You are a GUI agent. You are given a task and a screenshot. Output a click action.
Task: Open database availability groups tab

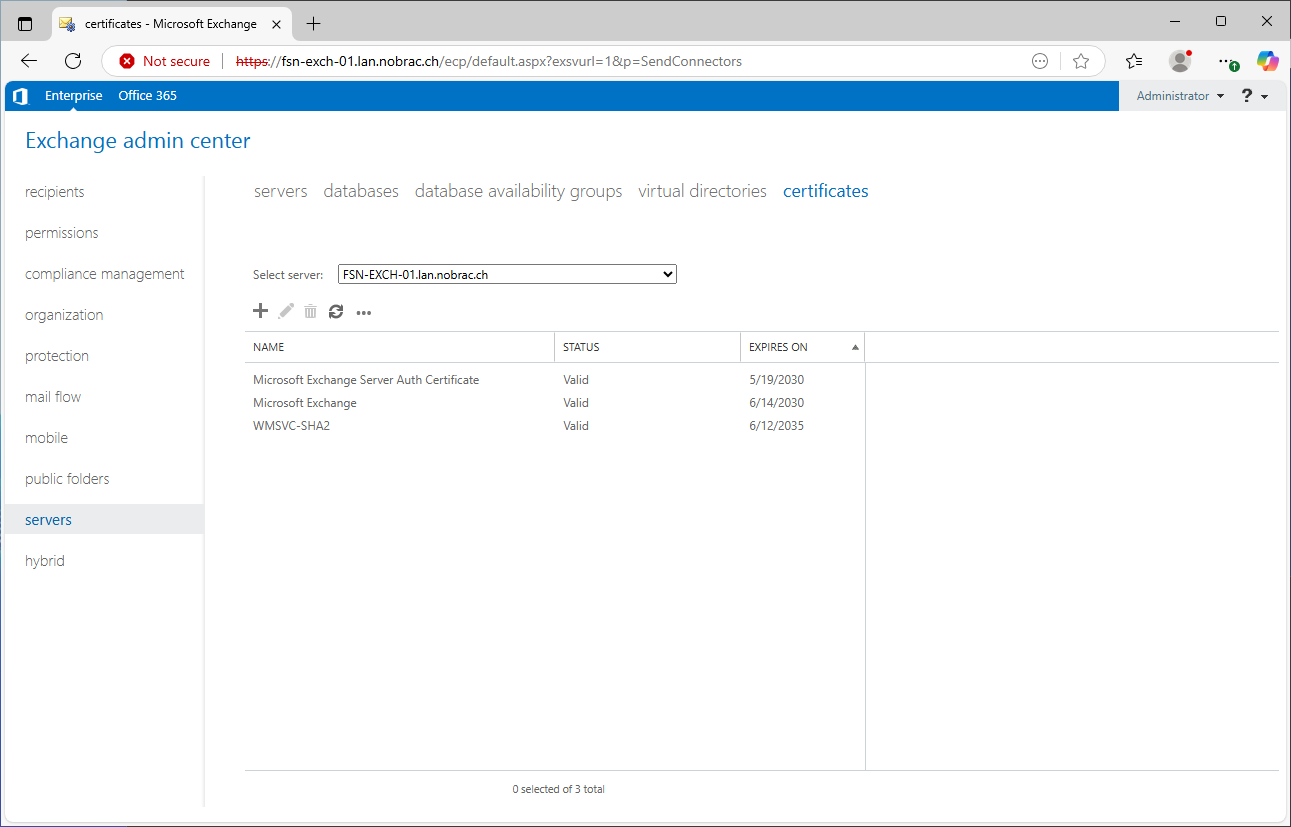point(518,191)
